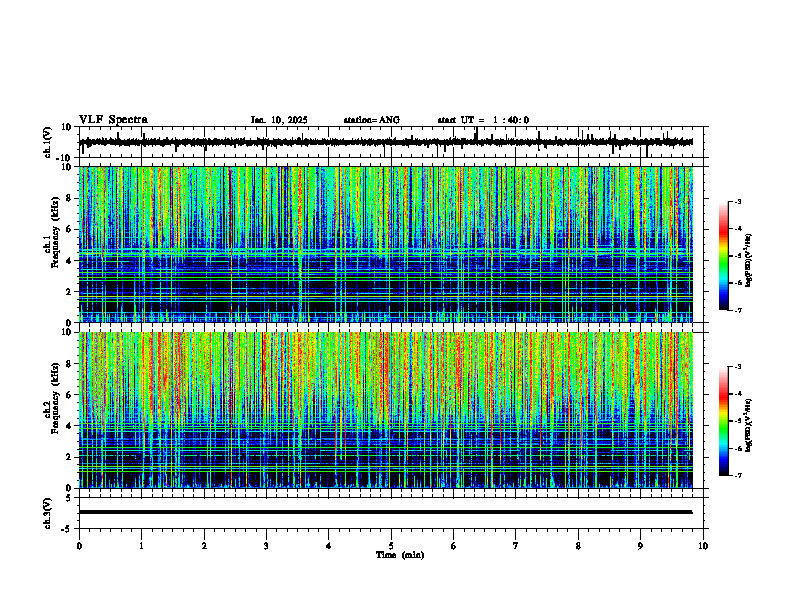792x612 pixels.
Task: Click the "station=ANG" header label
Action: 372,120
